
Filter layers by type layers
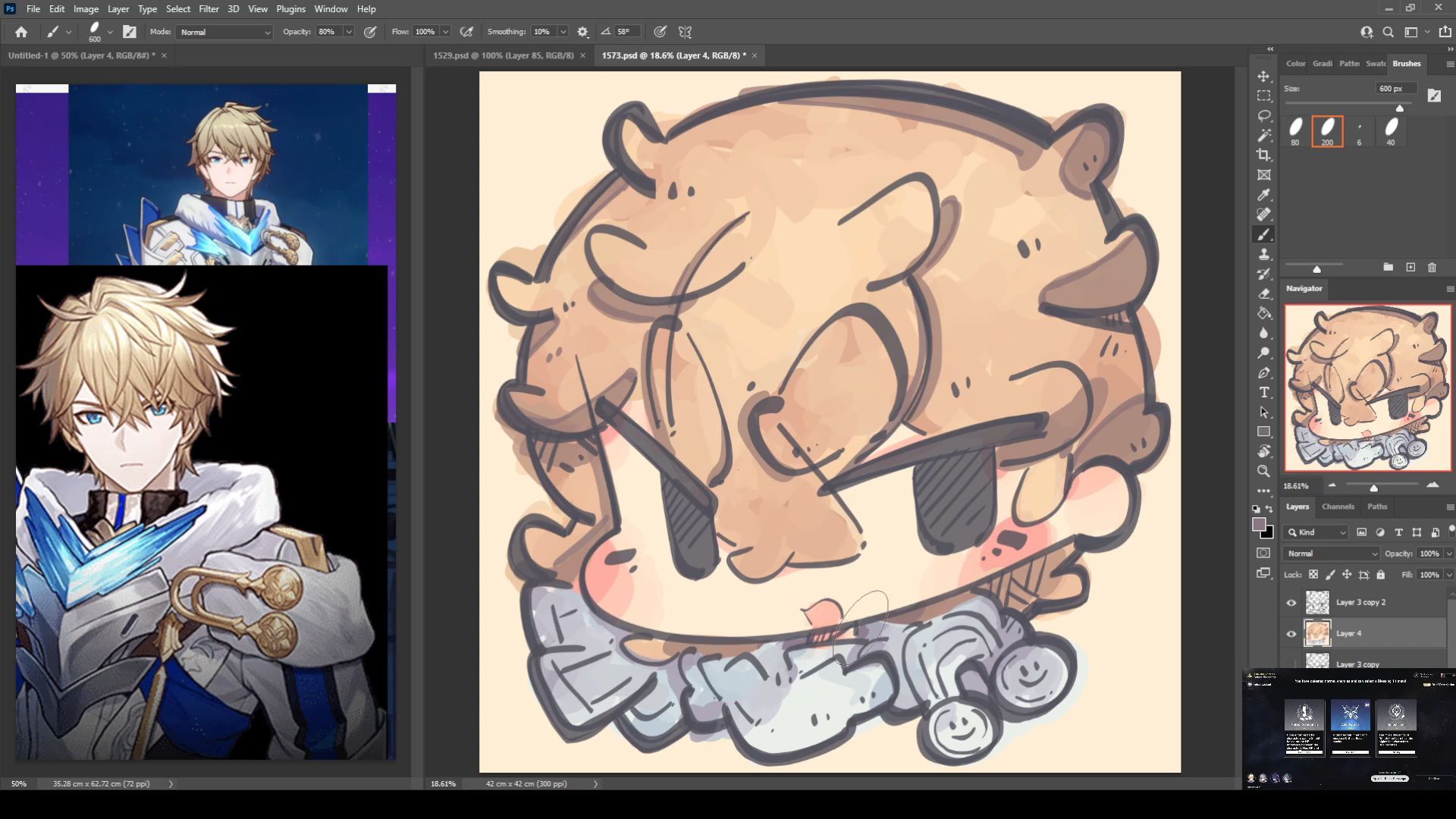pos(1398,532)
